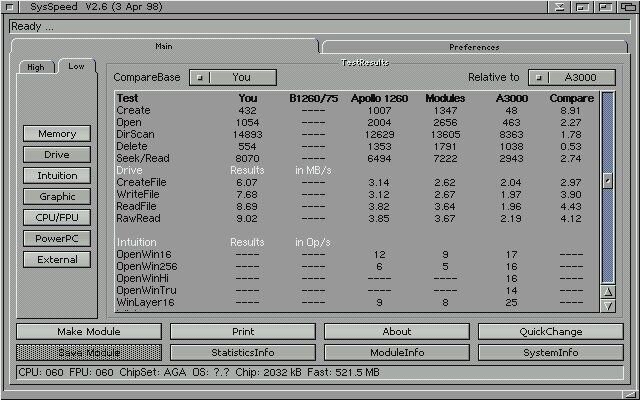Click the Ready status field
This screenshot has width=640, height=400.
(x=320, y=27)
